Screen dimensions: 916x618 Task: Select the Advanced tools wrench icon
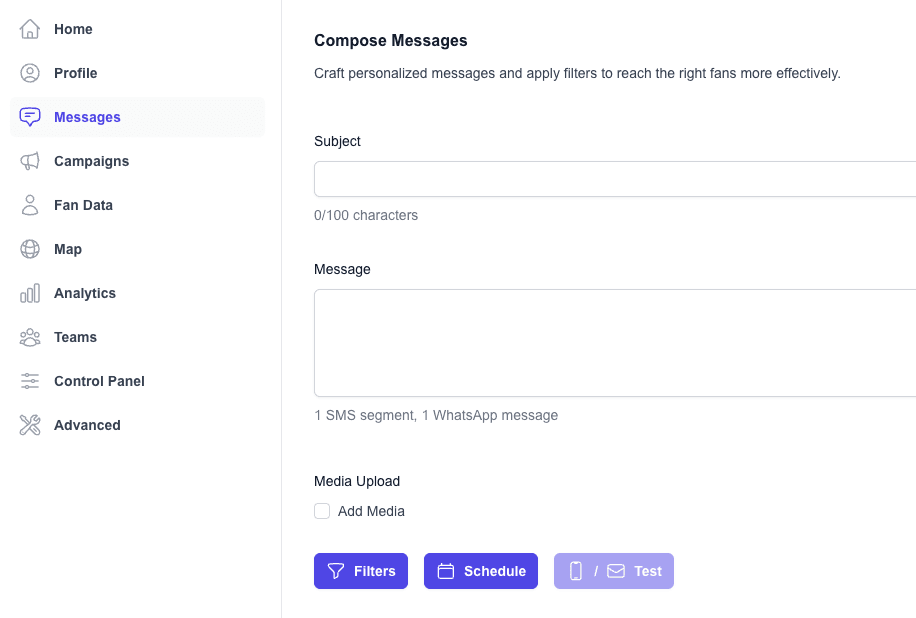point(30,425)
